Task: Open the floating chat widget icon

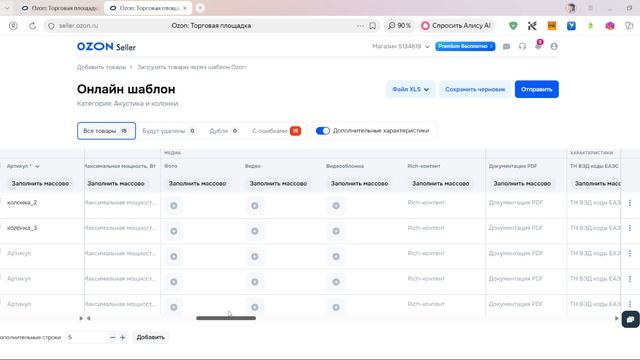Action: coord(631,320)
